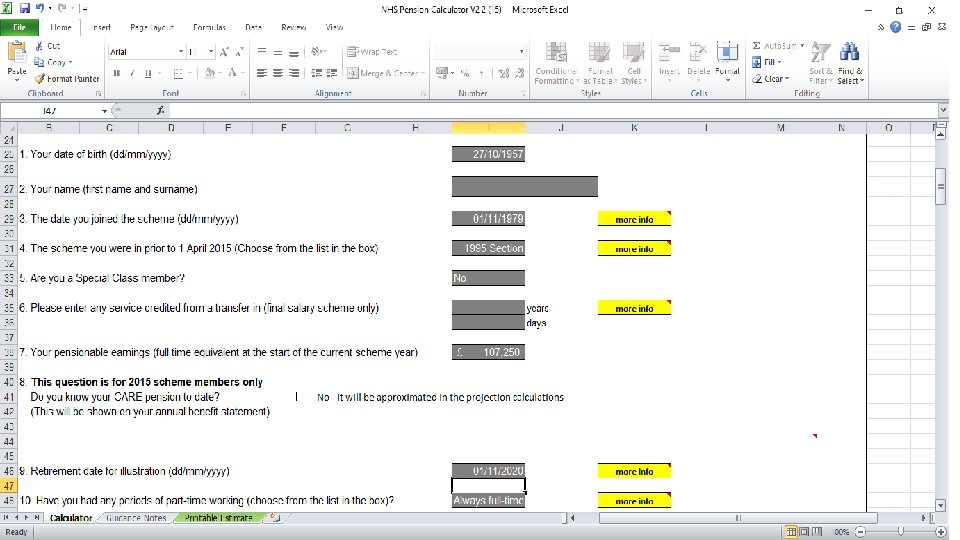
Task: Click the Fill Color bucket icon
Action: point(210,73)
